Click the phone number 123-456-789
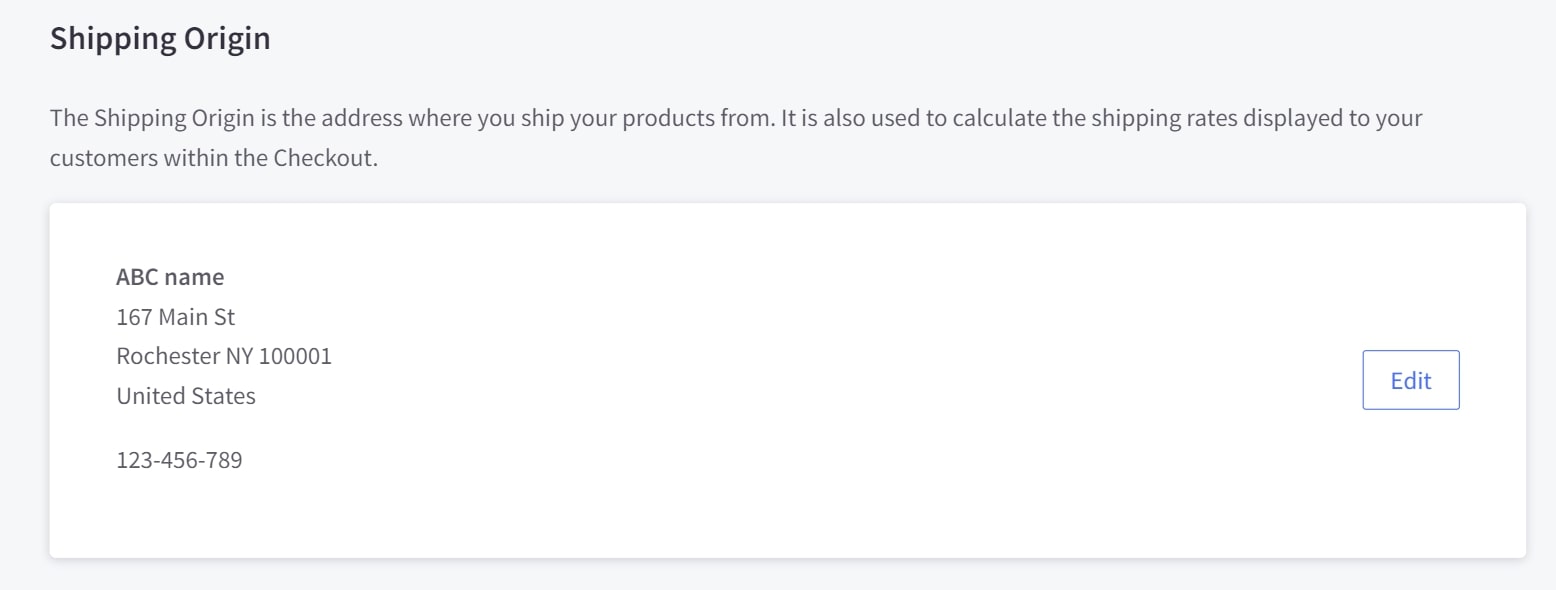Image resolution: width=1556 pixels, height=590 pixels. (x=179, y=461)
